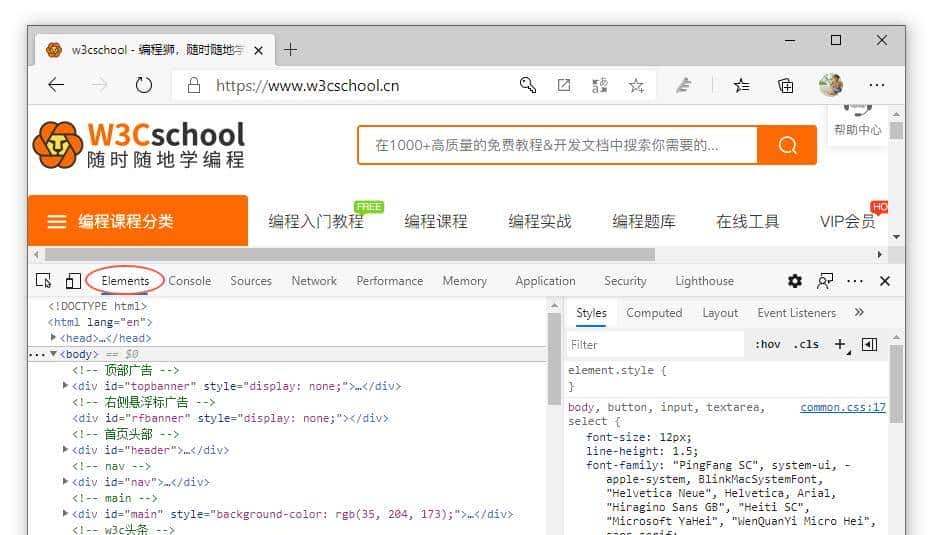This screenshot has height=535, width=930.
Task: Expand the nav div node
Action: click(65, 482)
